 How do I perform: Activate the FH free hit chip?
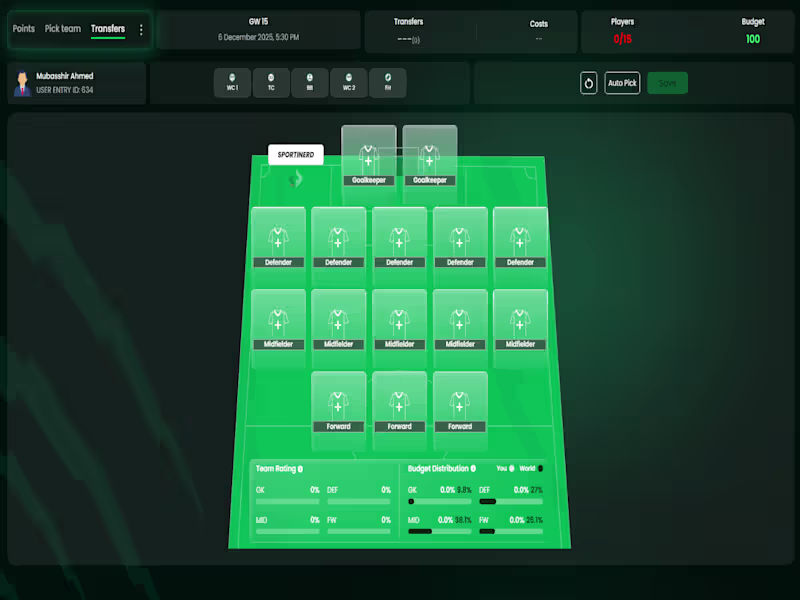388,83
